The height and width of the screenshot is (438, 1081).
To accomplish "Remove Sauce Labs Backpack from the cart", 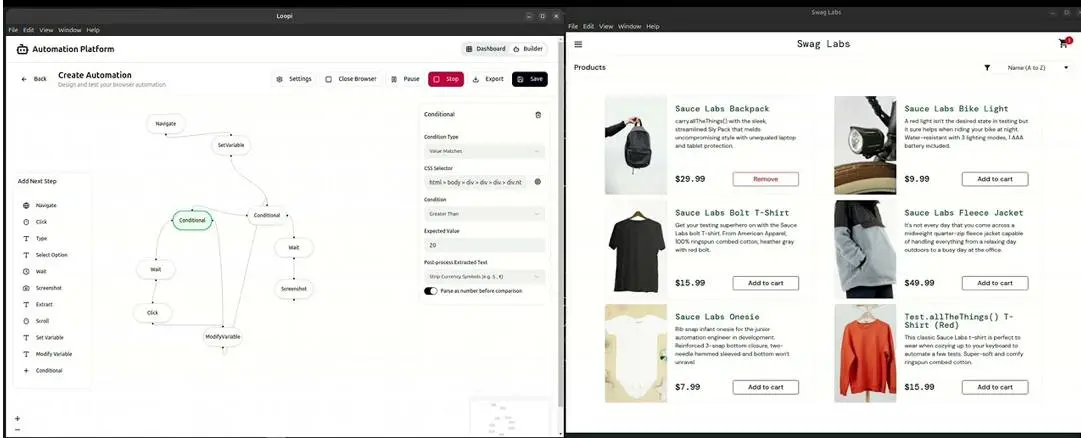I will pos(765,179).
